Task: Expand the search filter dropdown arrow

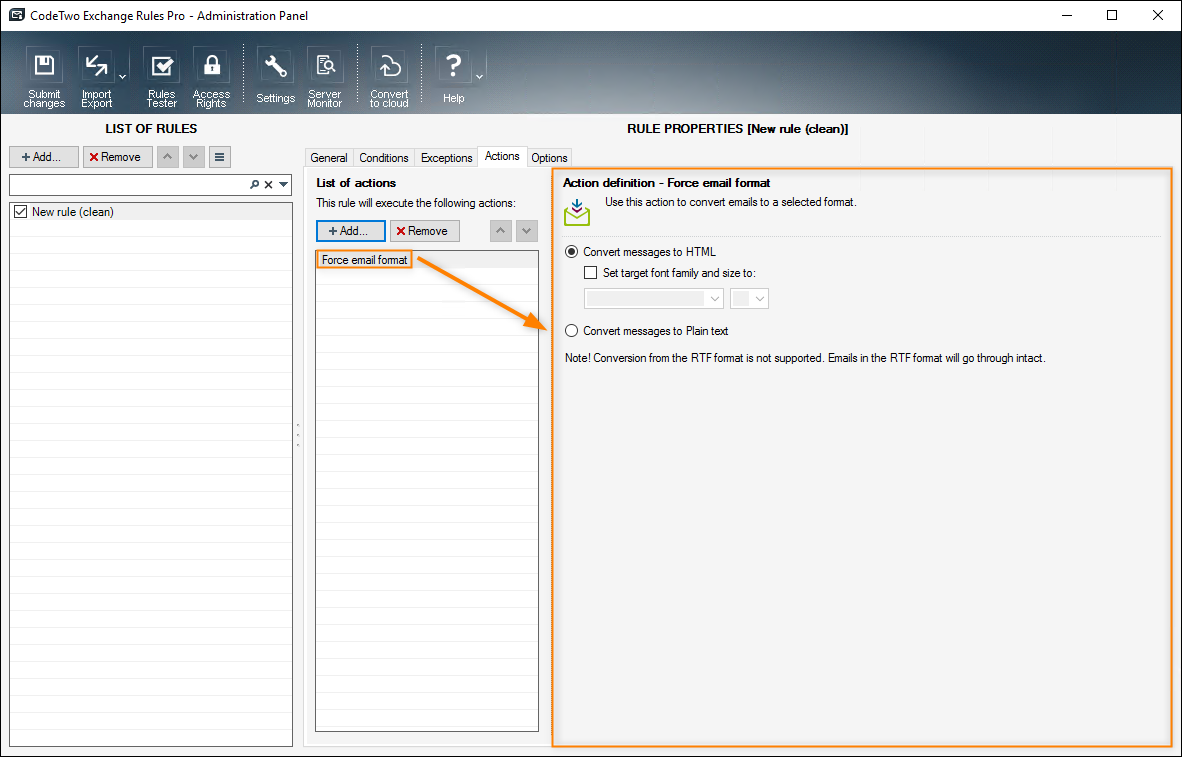Action: coord(283,185)
